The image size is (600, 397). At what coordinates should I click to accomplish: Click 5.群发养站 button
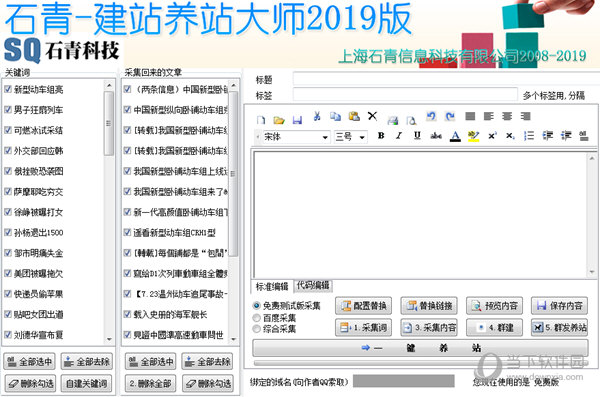(559, 328)
